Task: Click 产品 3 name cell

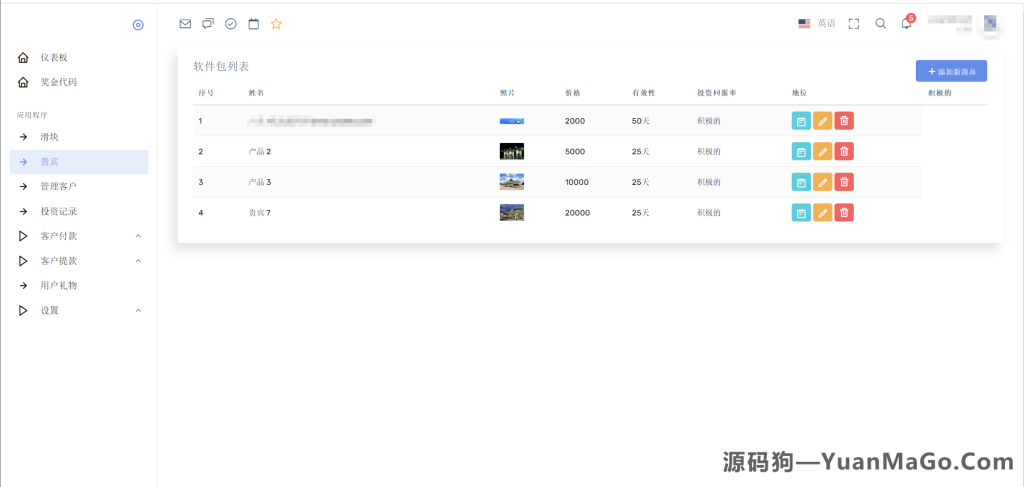Action: pos(259,182)
